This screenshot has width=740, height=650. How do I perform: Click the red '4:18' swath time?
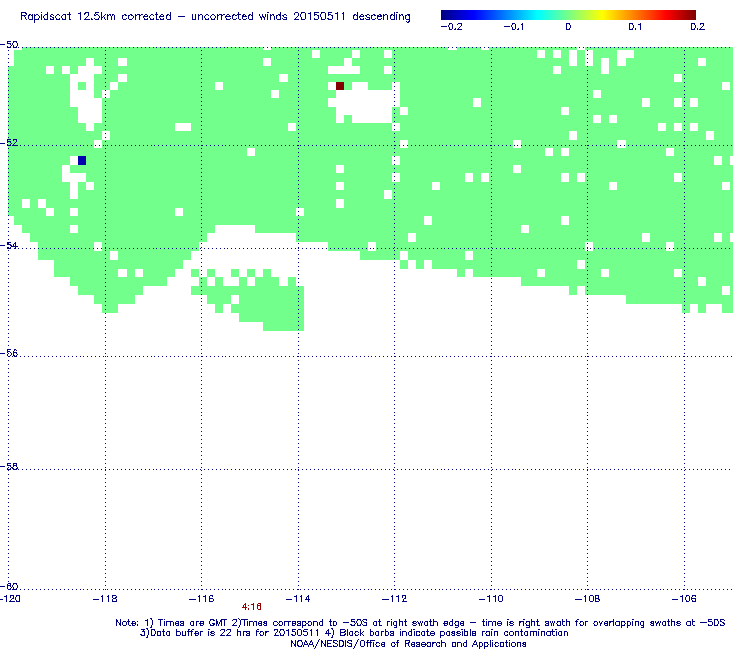(252, 607)
